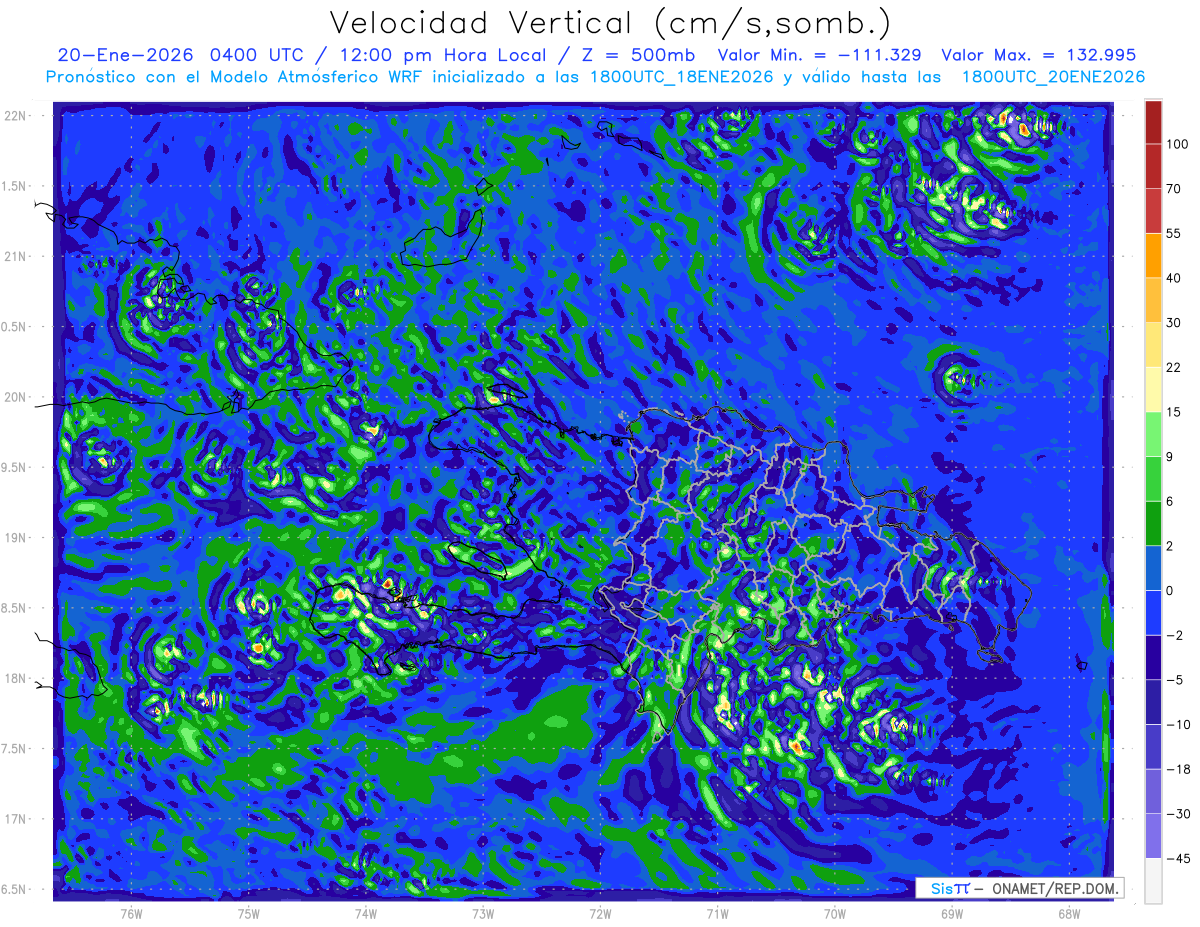The height and width of the screenshot is (927, 1200).
Task: Click the color bar label "-10"
Action: [1177, 724]
